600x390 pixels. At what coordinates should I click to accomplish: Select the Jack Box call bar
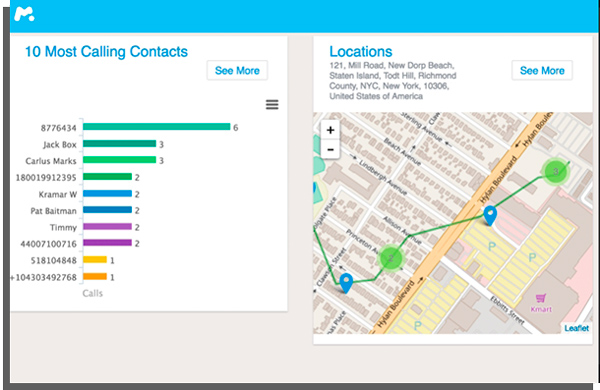click(x=119, y=144)
